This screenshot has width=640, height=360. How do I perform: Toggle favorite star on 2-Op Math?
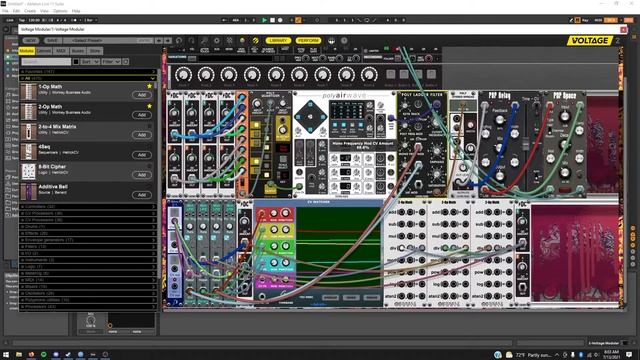[149, 106]
